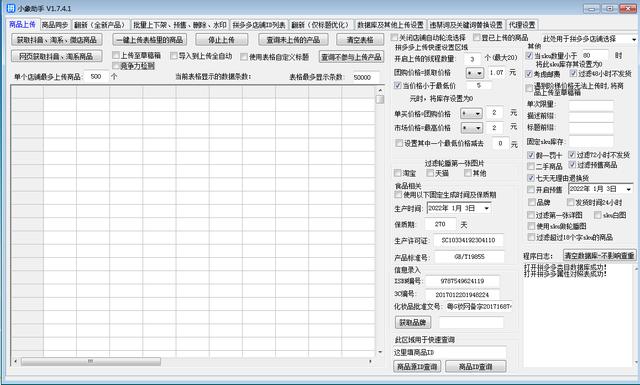This screenshot has height=385, width=640.
Task: Click the 开启上传的线程数量 input field
Action: (473, 59)
